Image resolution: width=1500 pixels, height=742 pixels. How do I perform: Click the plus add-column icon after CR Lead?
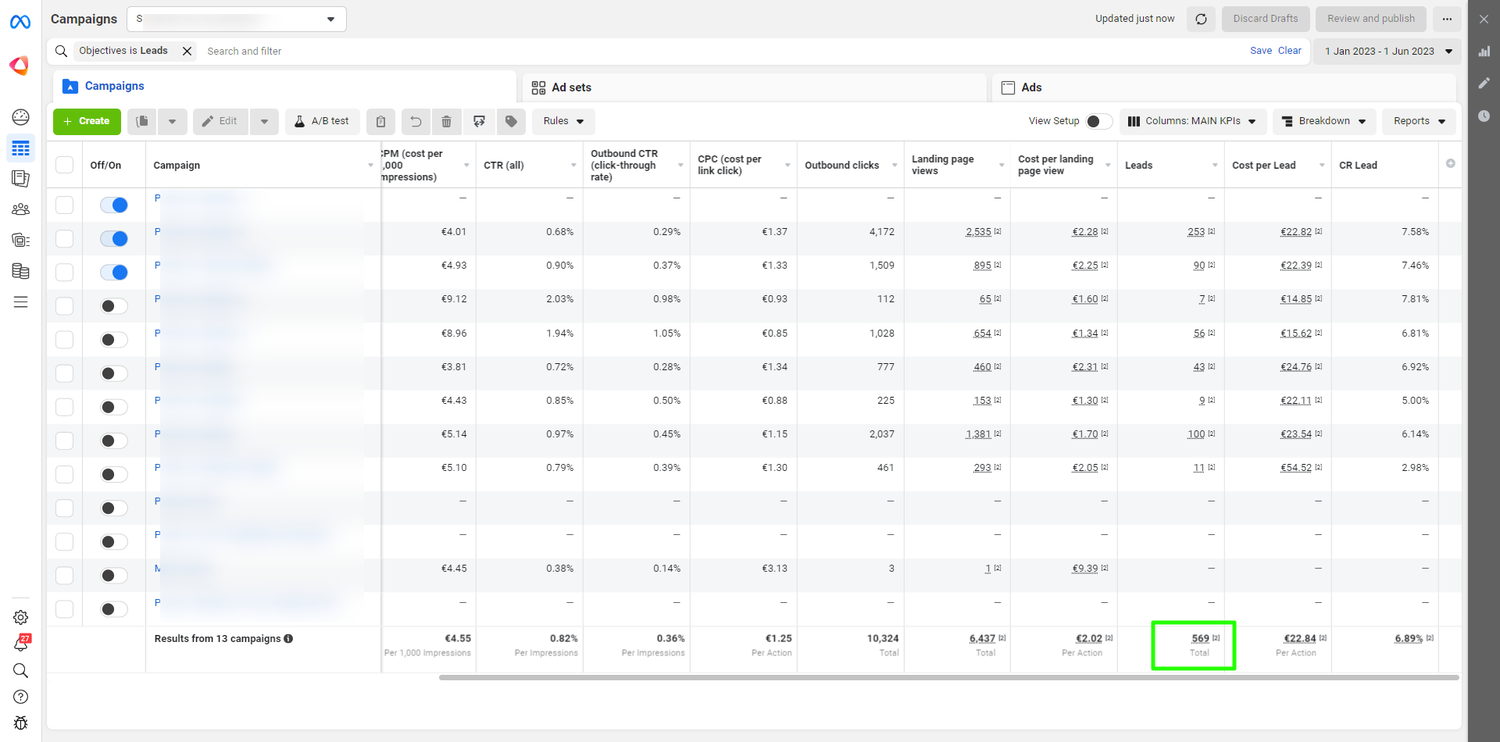coord(1451,164)
